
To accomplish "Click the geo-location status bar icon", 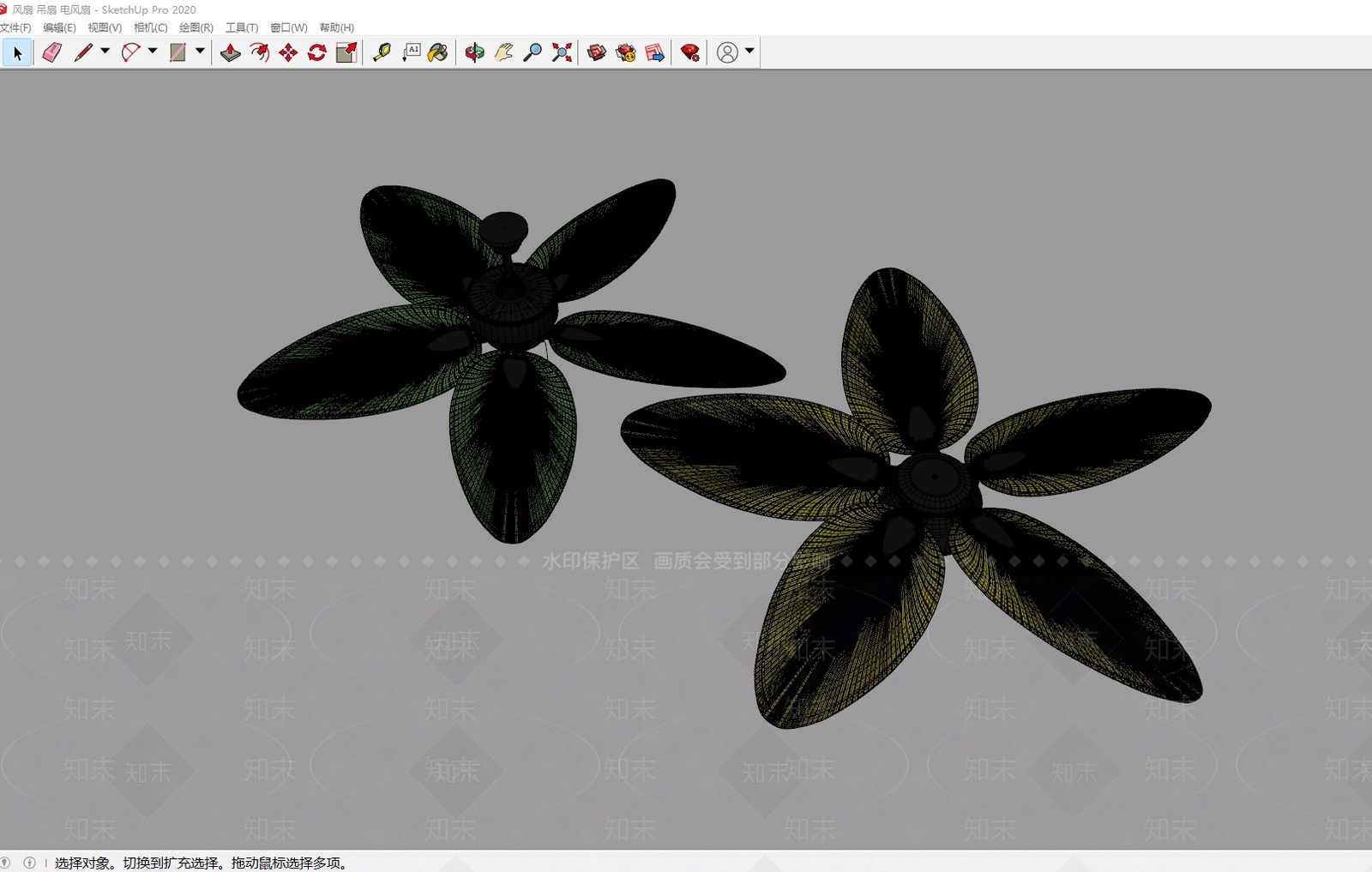I will 6,863.
